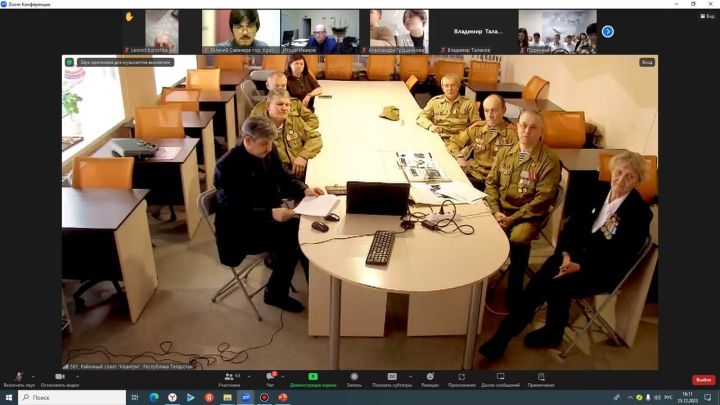Screen dimensions: 720x405
Task: Open Notes (Примечания) in toolbar
Action: point(541,380)
